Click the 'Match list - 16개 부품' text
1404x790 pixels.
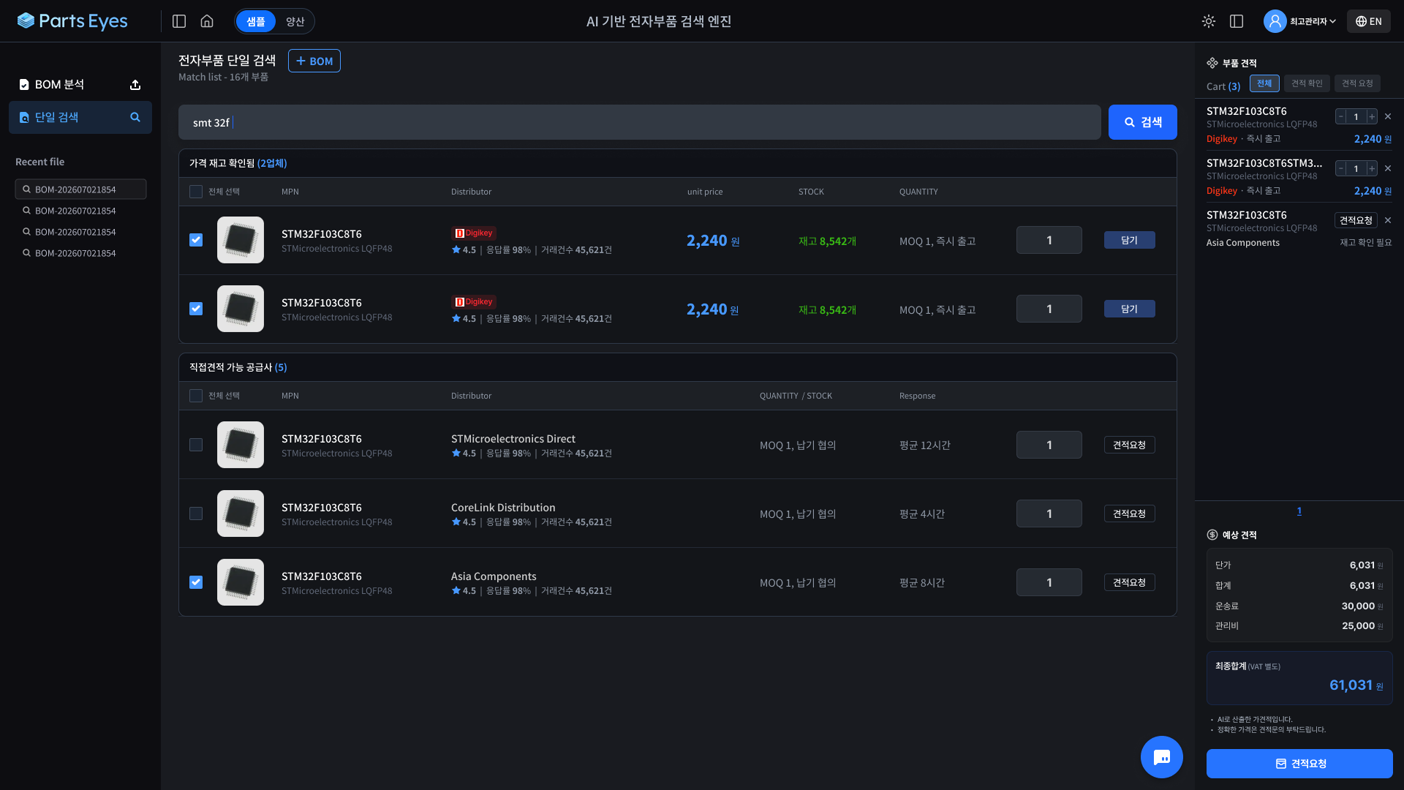pyautogui.click(x=223, y=77)
